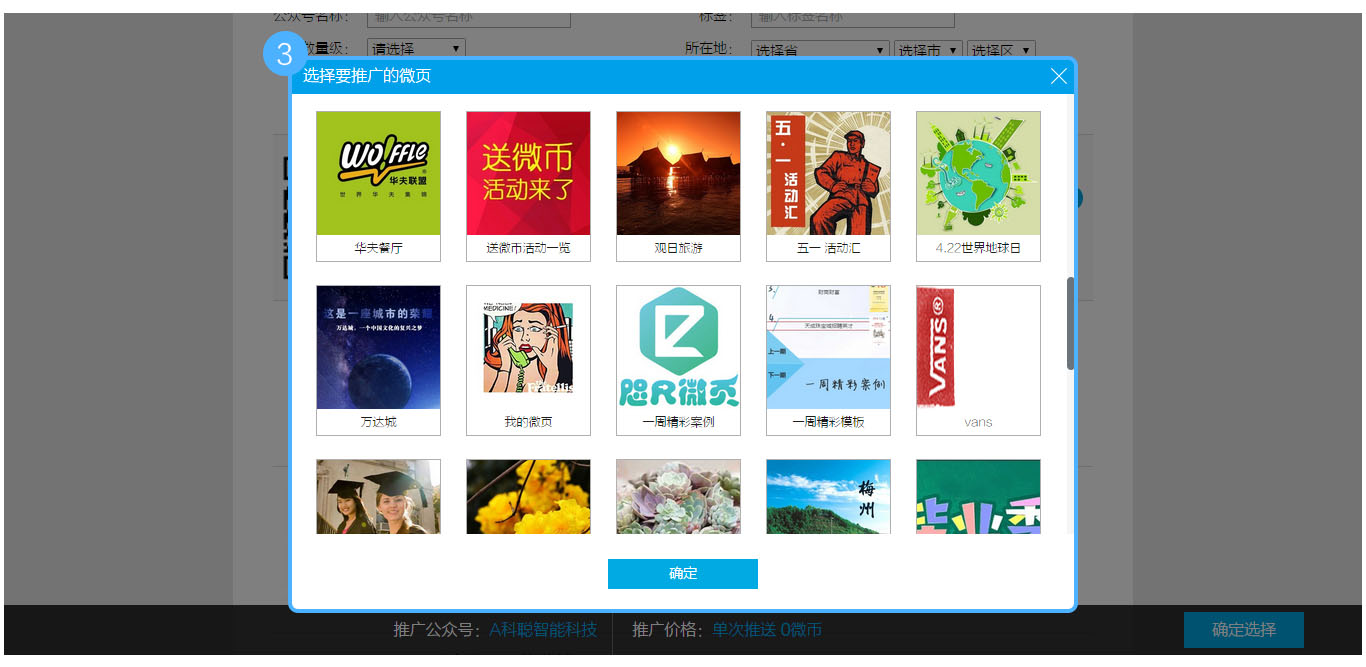Select the vans micro-page thumbnail
The width and height of the screenshot is (1366, 667).
[x=978, y=348]
